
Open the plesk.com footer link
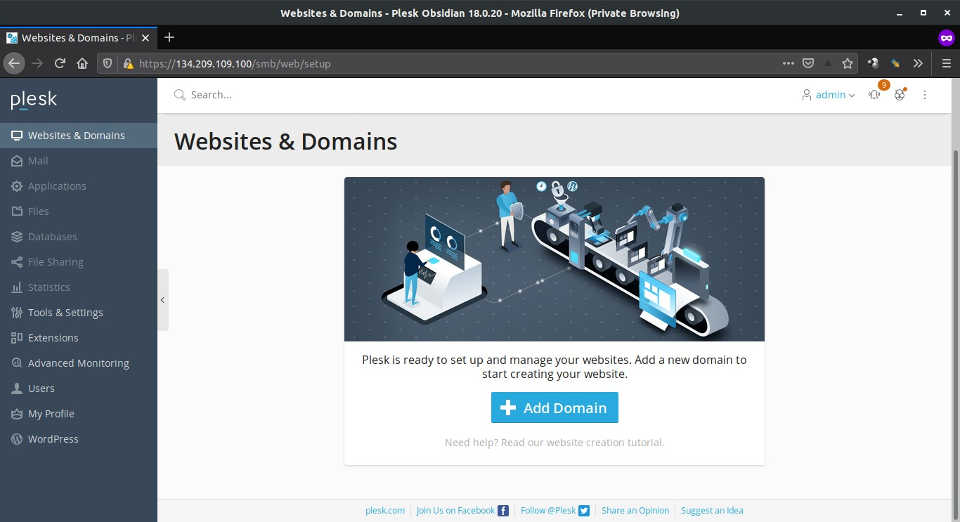(x=385, y=510)
